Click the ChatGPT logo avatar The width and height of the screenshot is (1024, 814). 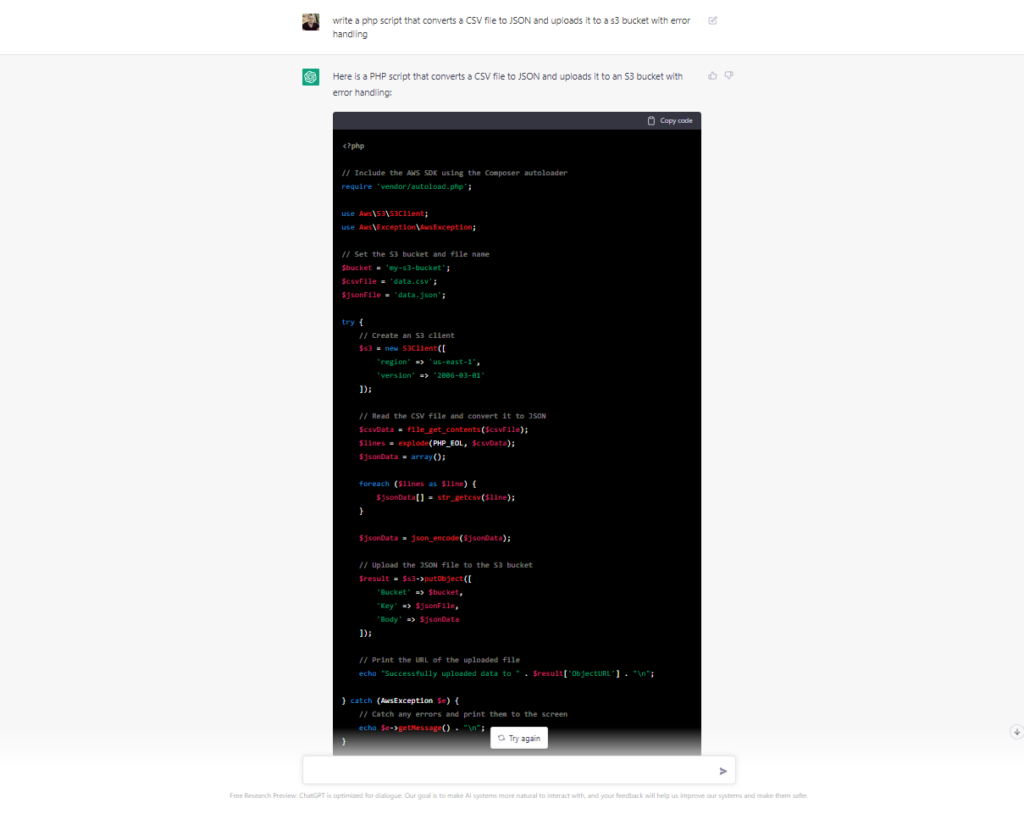pyautogui.click(x=311, y=77)
